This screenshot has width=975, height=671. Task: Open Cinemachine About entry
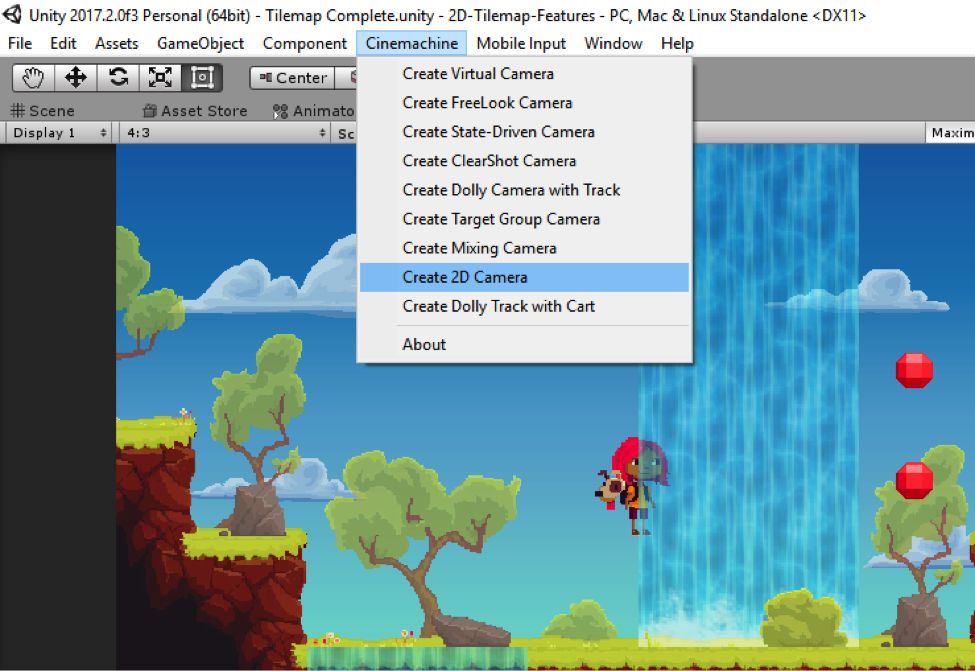(x=524, y=345)
